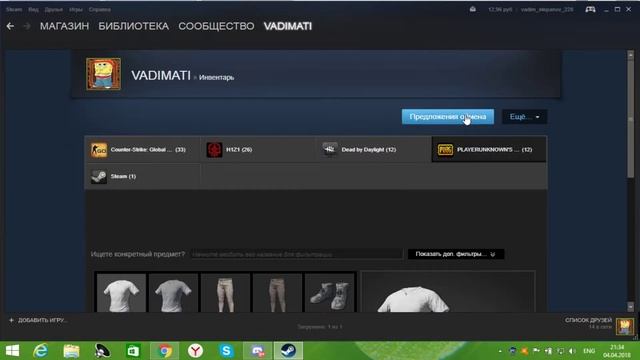
Task: Open БИБЛИОТЕКА library section
Action: (133, 26)
